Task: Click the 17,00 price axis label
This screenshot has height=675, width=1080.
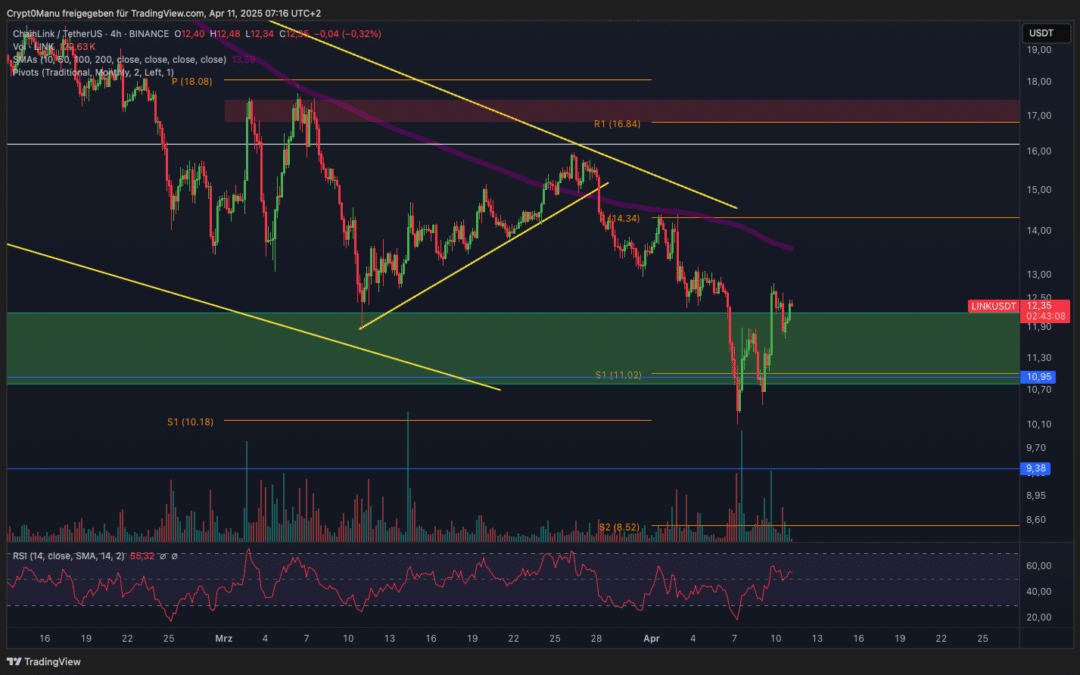Action: [x=1039, y=116]
